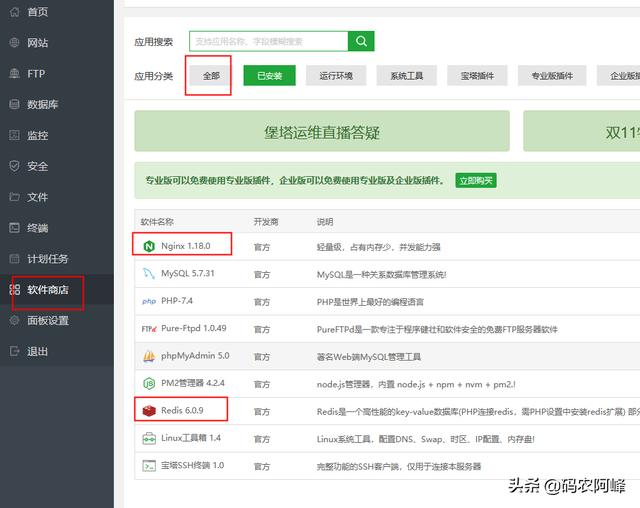640x508 pixels.
Task: Click the Pure-Ftpd icon
Action: (149, 328)
